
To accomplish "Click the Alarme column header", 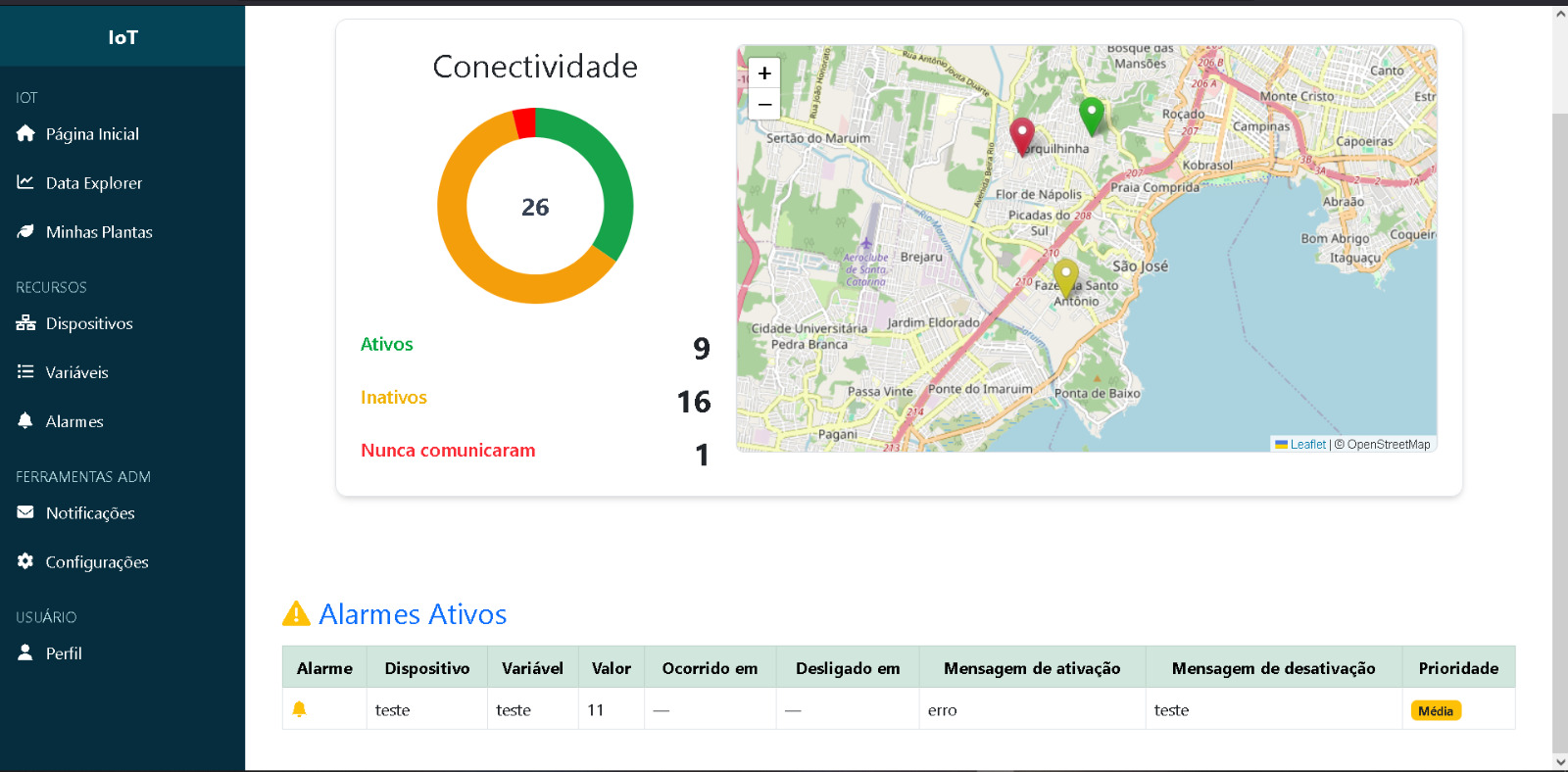I will pyautogui.click(x=324, y=668).
